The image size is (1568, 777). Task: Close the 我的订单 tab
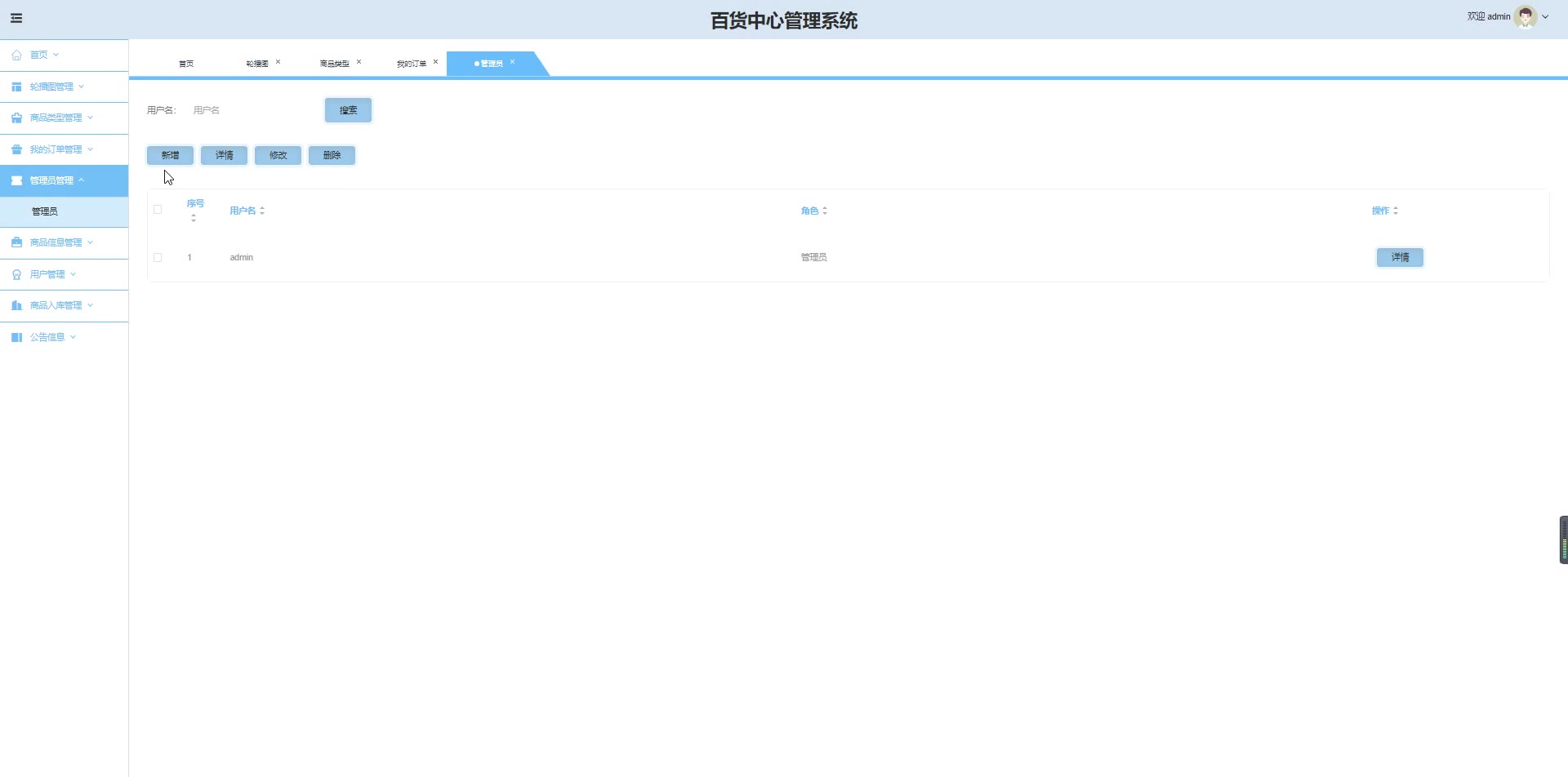click(x=435, y=62)
